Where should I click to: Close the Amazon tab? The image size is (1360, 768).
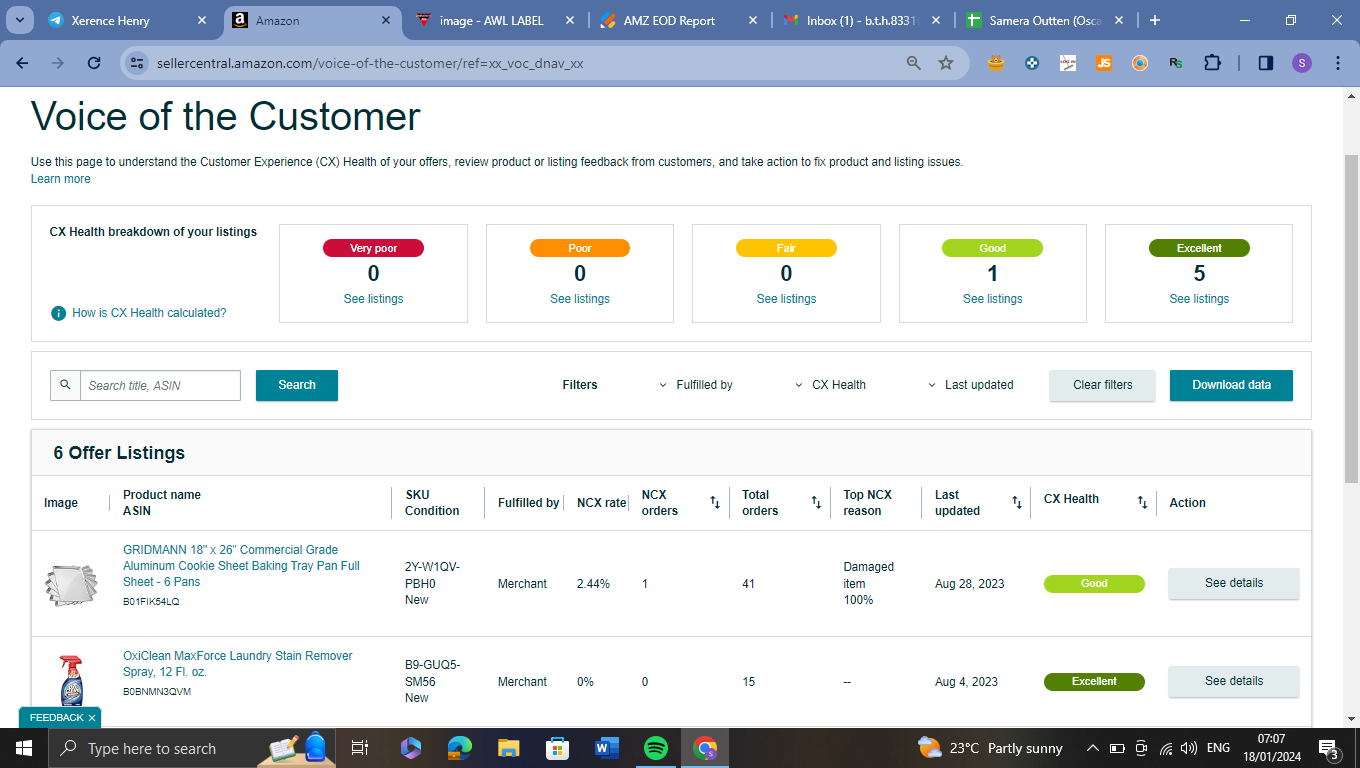click(x=386, y=20)
